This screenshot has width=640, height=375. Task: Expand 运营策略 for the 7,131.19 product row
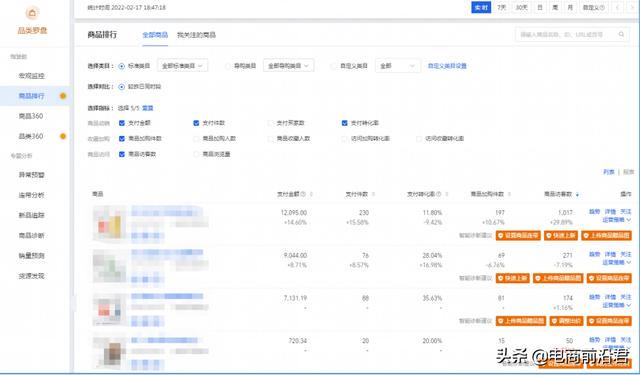point(616,305)
